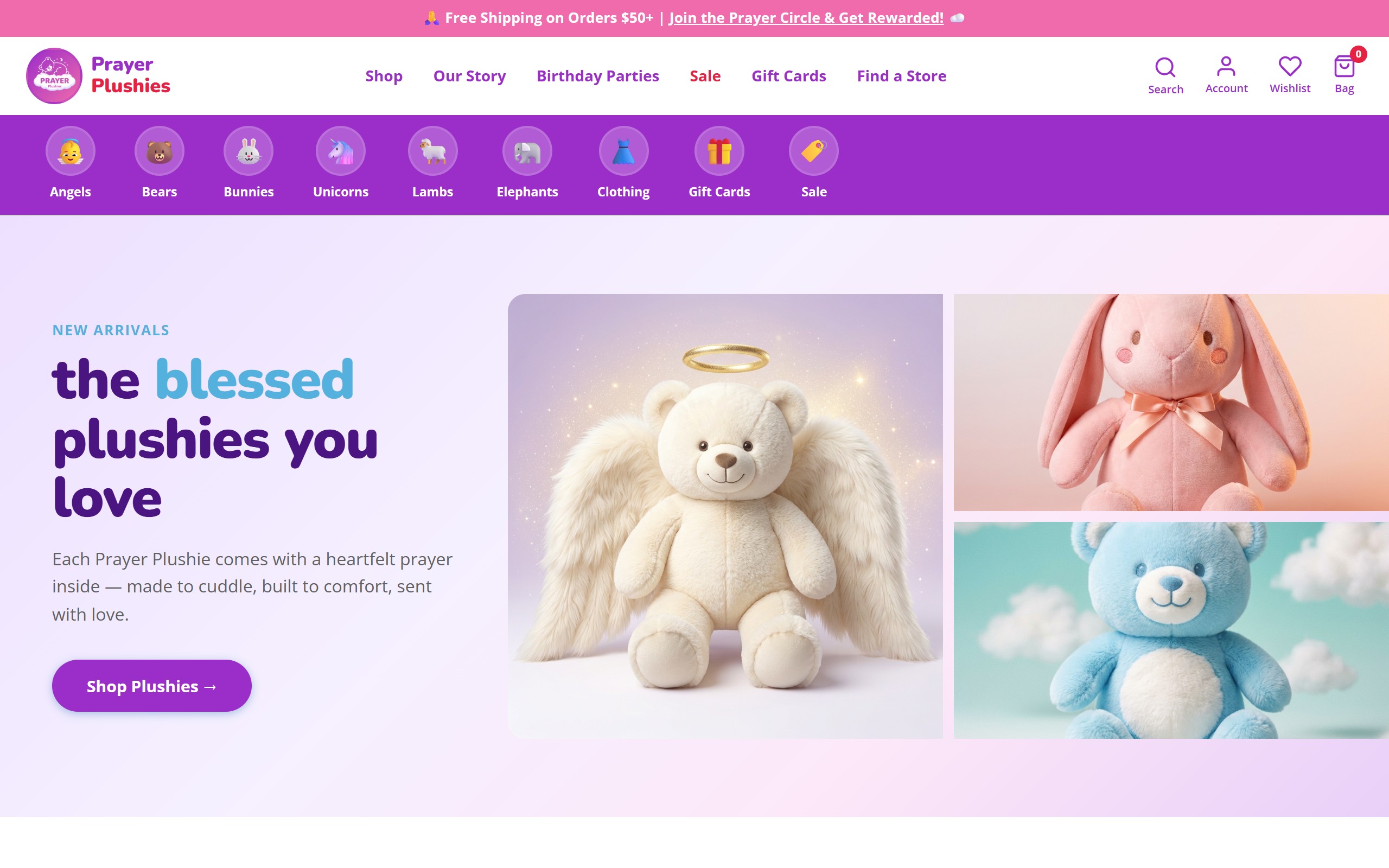The width and height of the screenshot is (1389, 868).
Task: Open the shopping Bag icon
Action: (x=1344, y=66)
